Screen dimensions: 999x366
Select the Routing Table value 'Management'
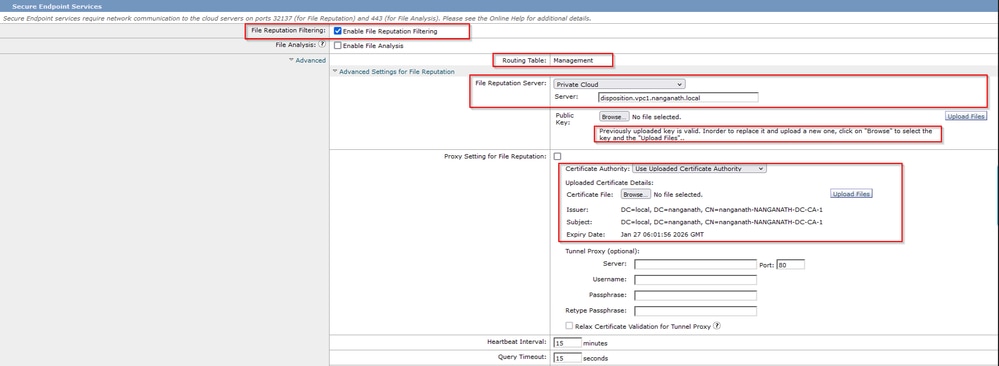[573, 61]
